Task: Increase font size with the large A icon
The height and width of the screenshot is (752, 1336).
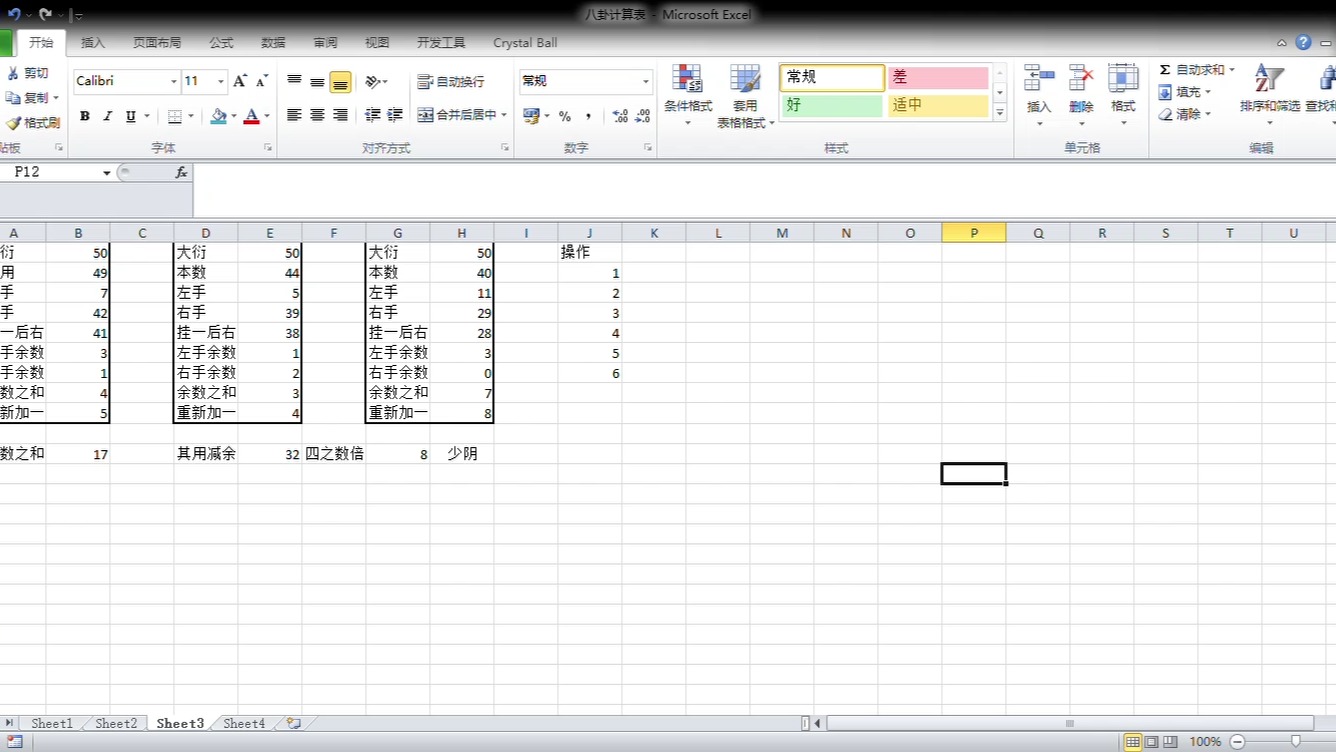Action: click(240, 81)
